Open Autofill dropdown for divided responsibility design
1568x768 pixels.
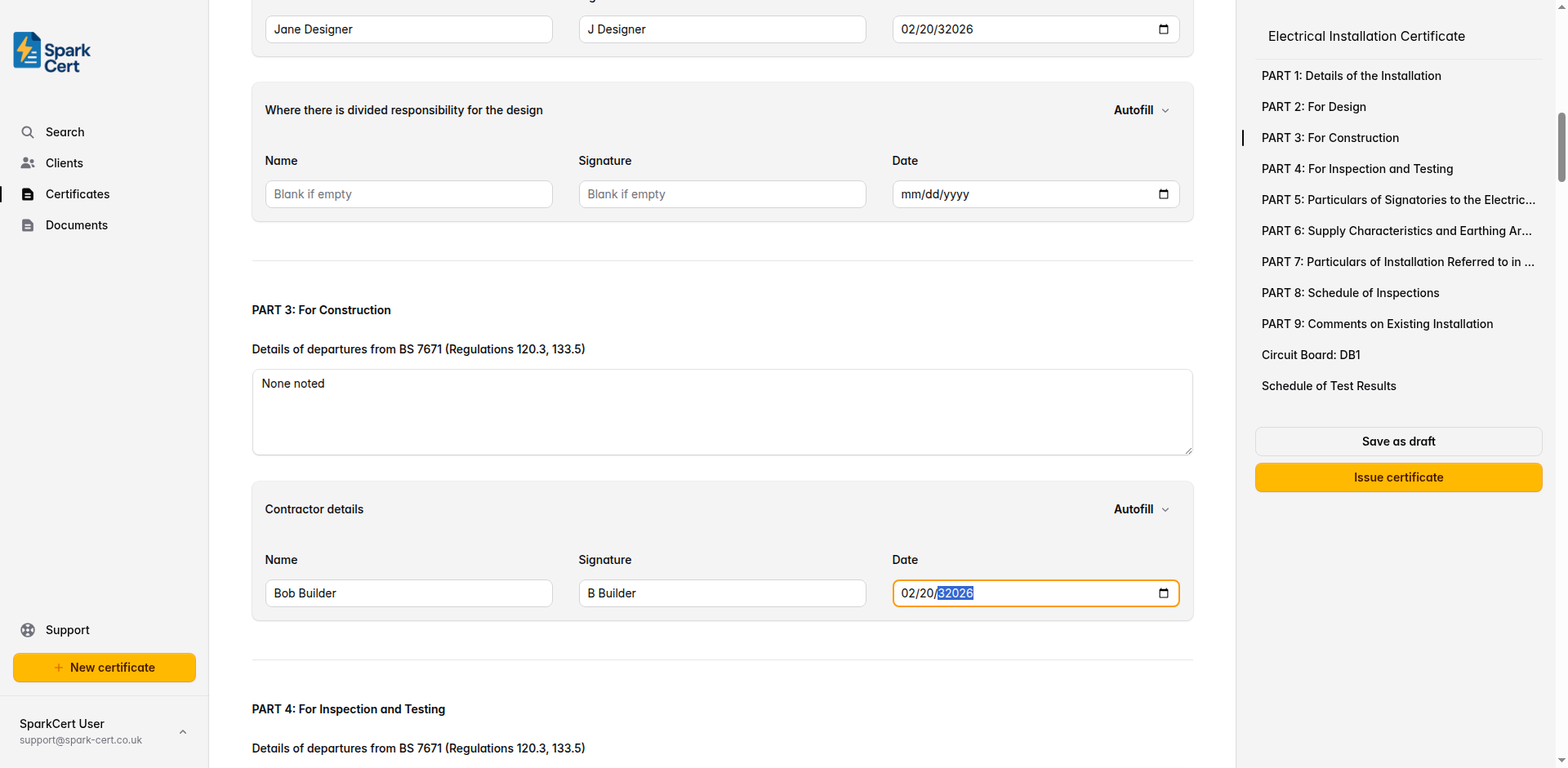coord(1140,109)
